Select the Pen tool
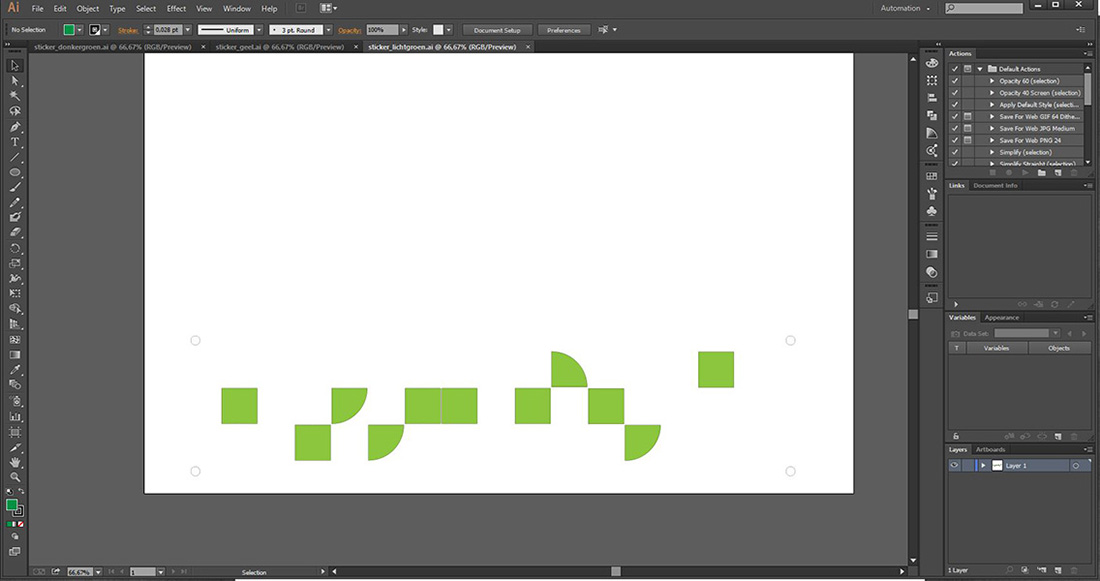Viewport: 1100px width, 581px height. pos(15,126)
